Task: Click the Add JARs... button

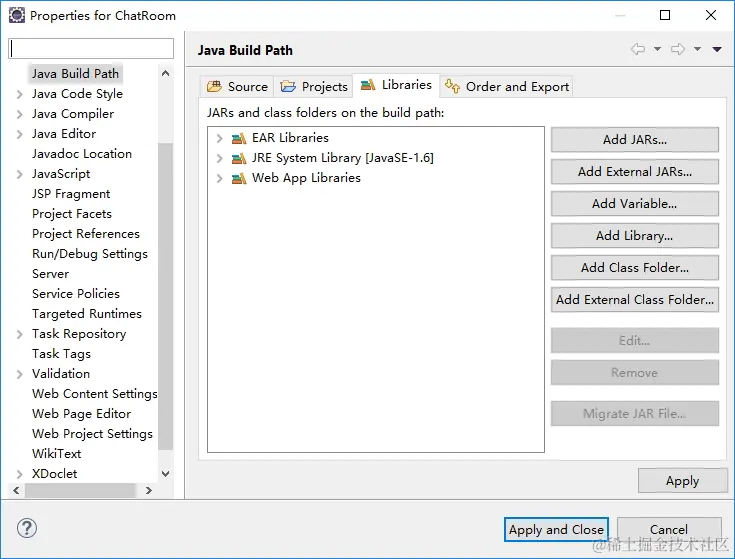Action: (x=635, y=140)
